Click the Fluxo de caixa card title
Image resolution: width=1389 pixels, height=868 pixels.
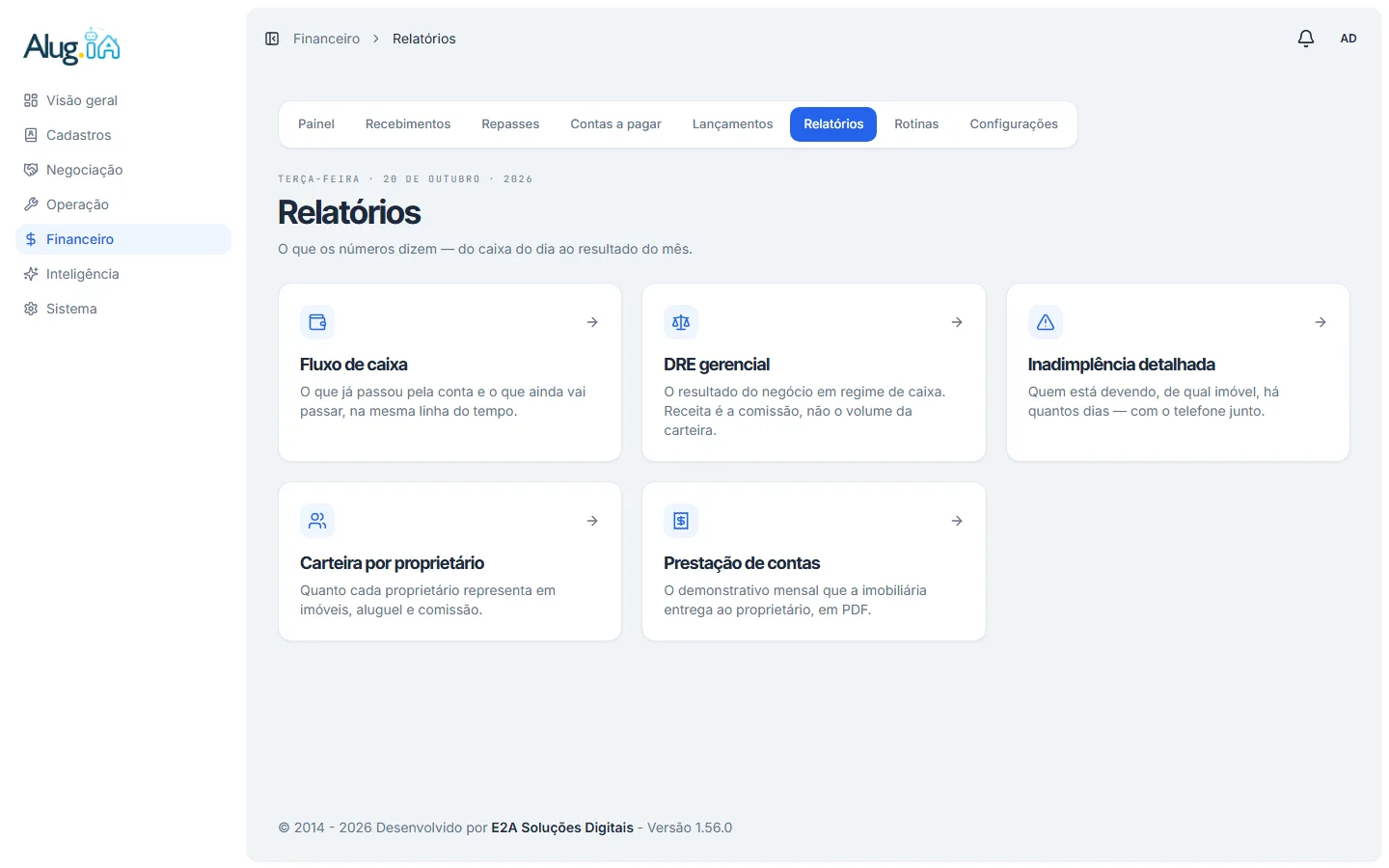[354, 365]
